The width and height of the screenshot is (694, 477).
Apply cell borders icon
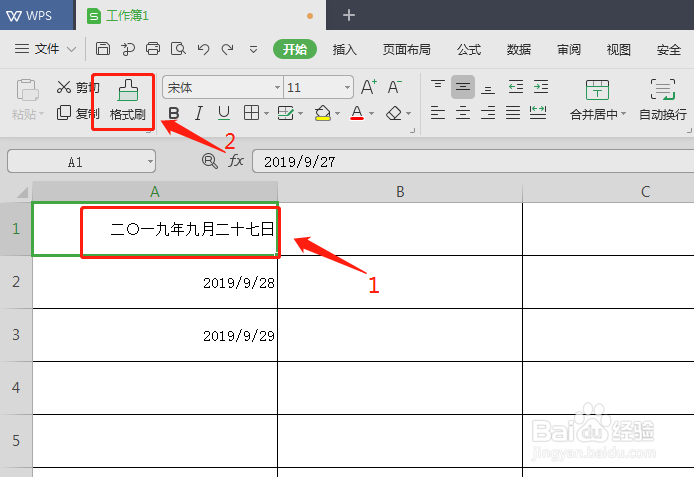tap(251, 113)
